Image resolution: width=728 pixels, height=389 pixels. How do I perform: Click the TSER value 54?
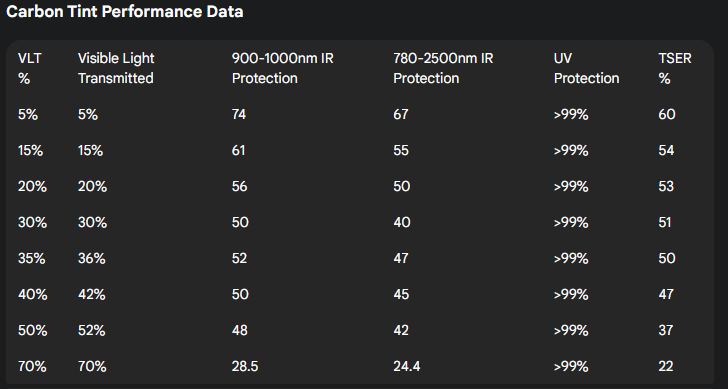click(666, 150)
